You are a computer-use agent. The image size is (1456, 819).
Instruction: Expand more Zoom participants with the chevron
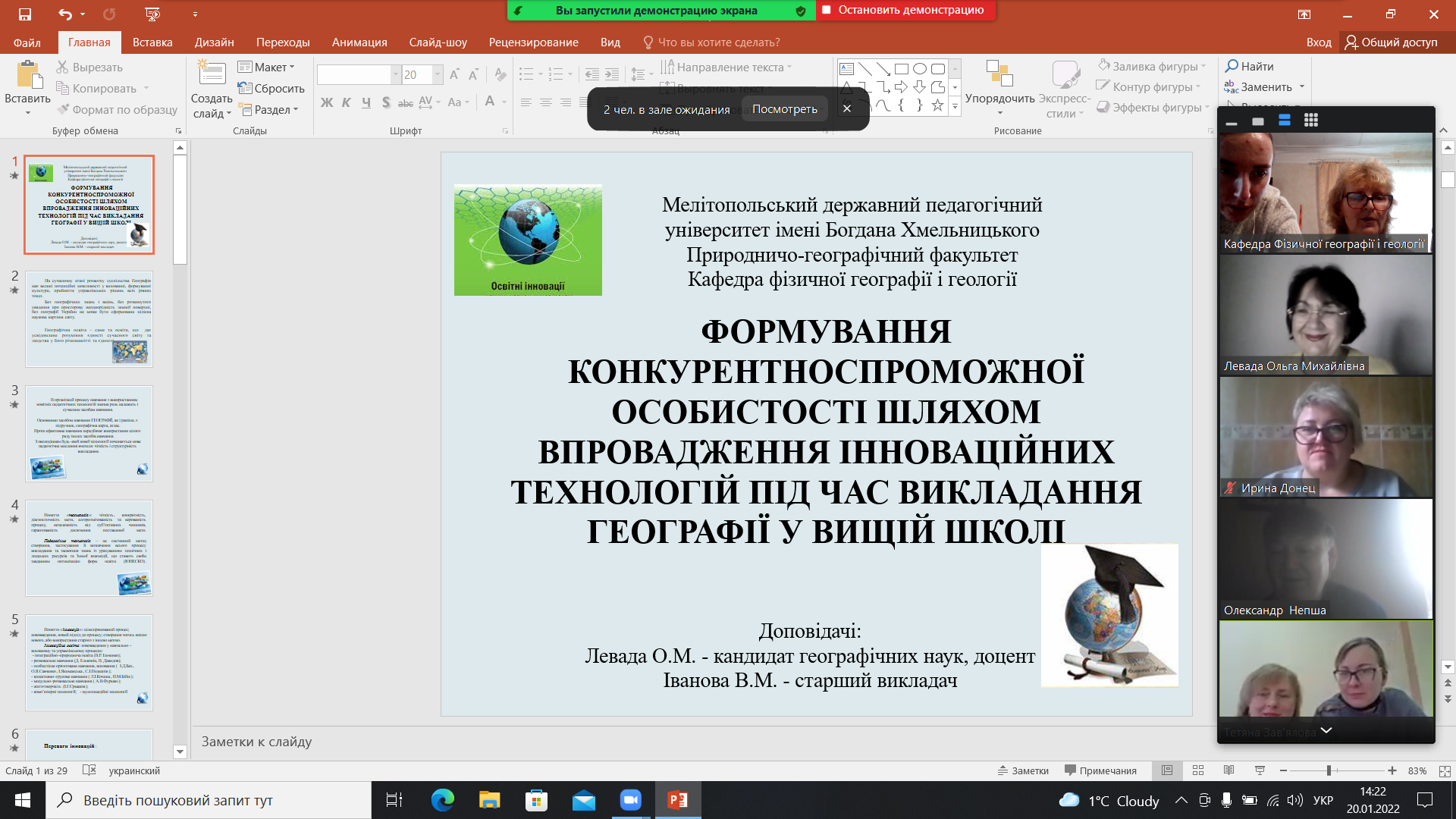1326,730
